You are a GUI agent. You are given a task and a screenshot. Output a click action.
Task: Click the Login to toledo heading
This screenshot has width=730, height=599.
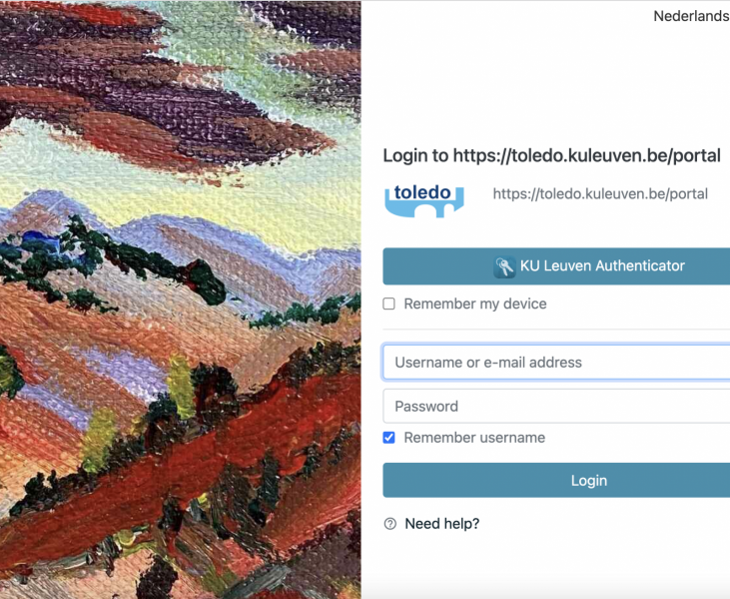[x=552, y=155]
